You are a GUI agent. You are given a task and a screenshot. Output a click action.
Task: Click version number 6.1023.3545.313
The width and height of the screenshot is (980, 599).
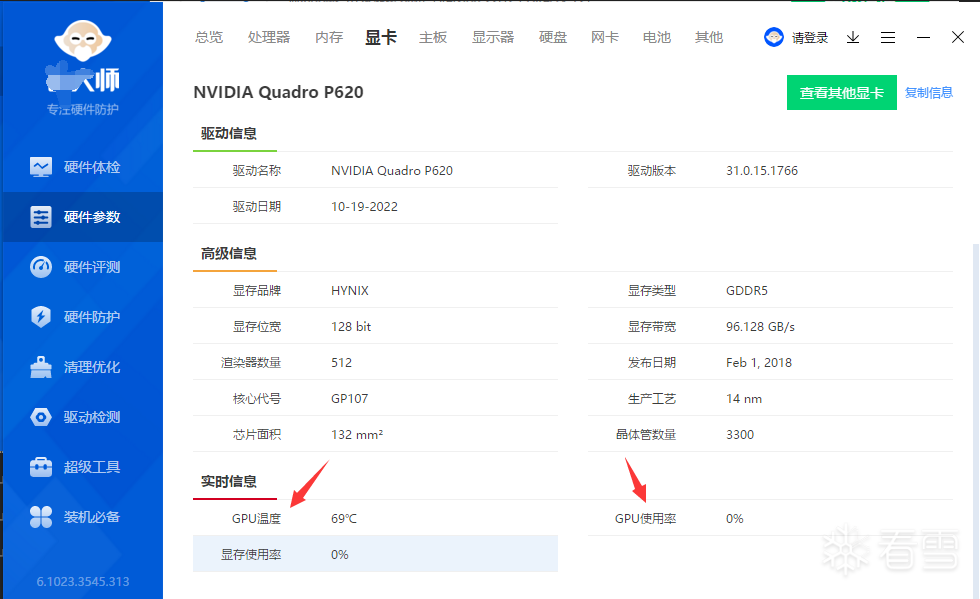coord(82,581)
